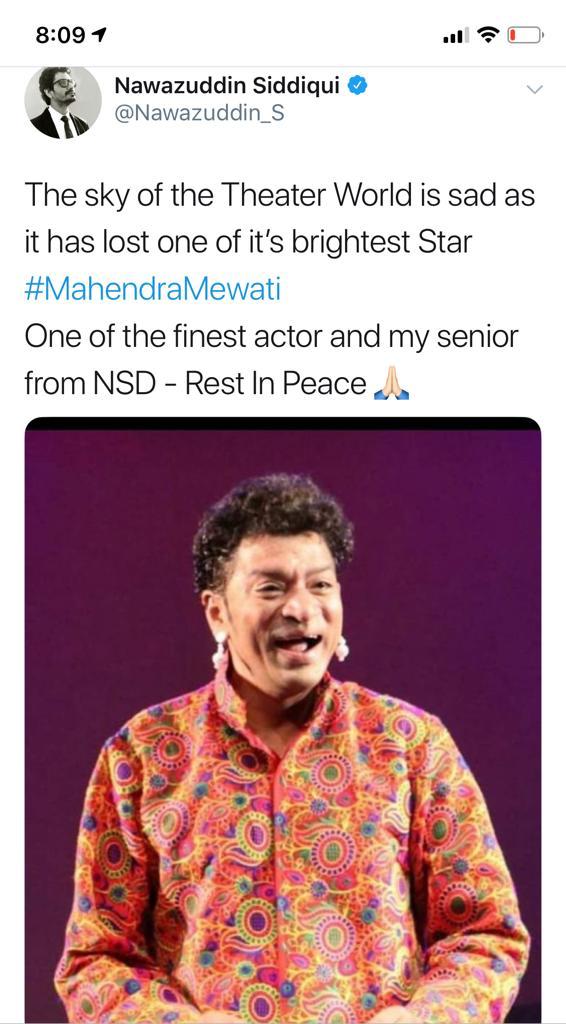Open the tweet author's profile picture
Screen dimensions: 566x1024
(x=63, y=103)
